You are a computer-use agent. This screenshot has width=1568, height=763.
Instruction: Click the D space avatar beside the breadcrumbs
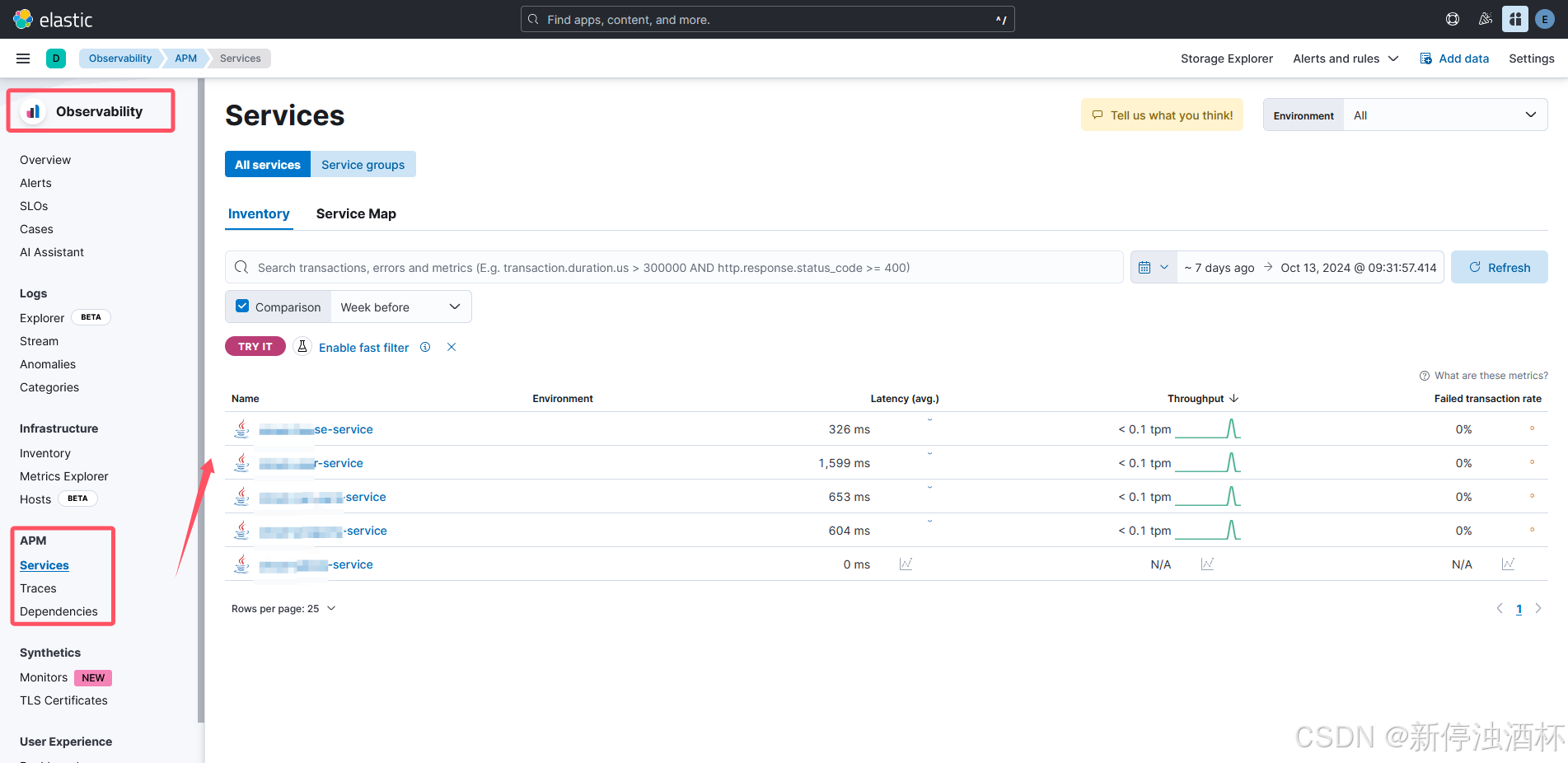(x=55, y=58)
